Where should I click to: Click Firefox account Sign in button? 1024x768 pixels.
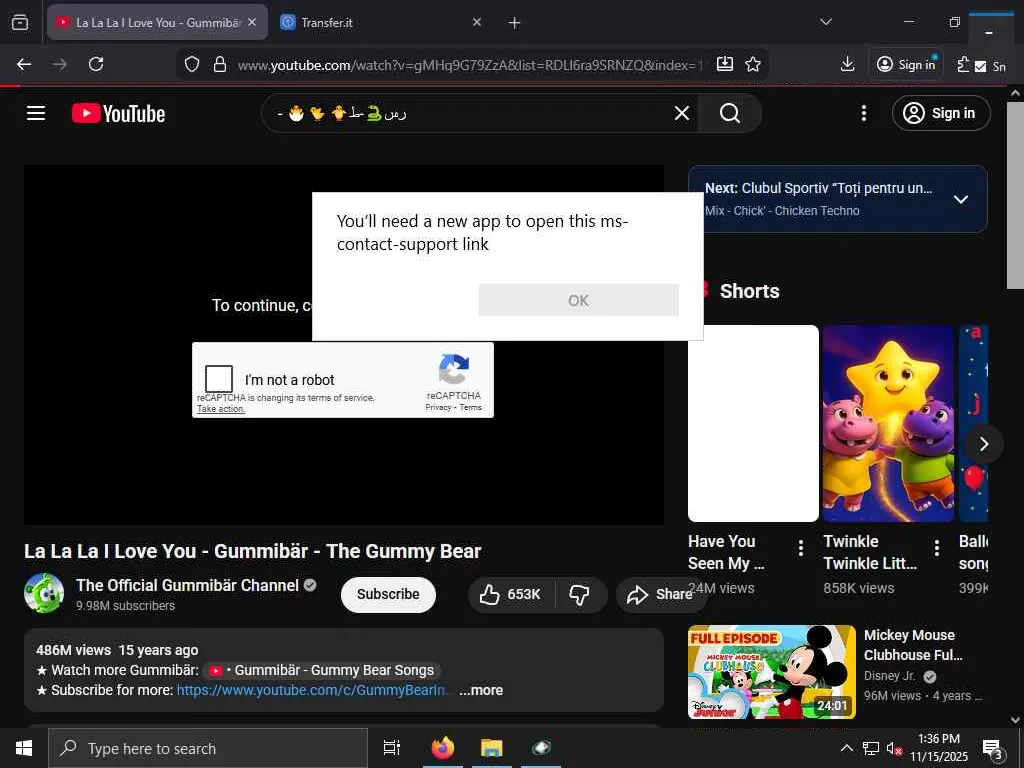tap(906, 64)
